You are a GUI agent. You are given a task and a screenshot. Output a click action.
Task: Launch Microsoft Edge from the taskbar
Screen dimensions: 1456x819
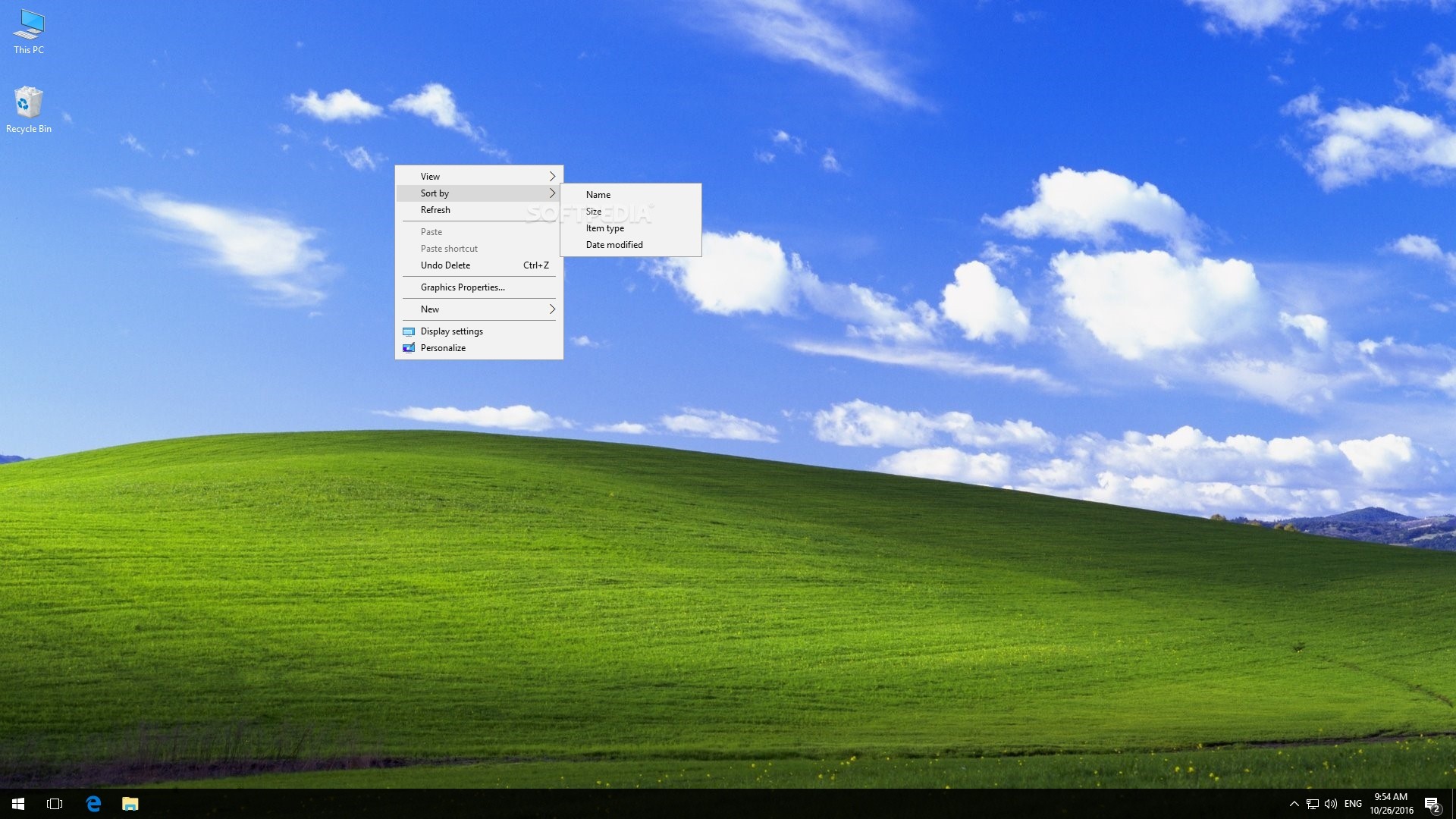93,804
